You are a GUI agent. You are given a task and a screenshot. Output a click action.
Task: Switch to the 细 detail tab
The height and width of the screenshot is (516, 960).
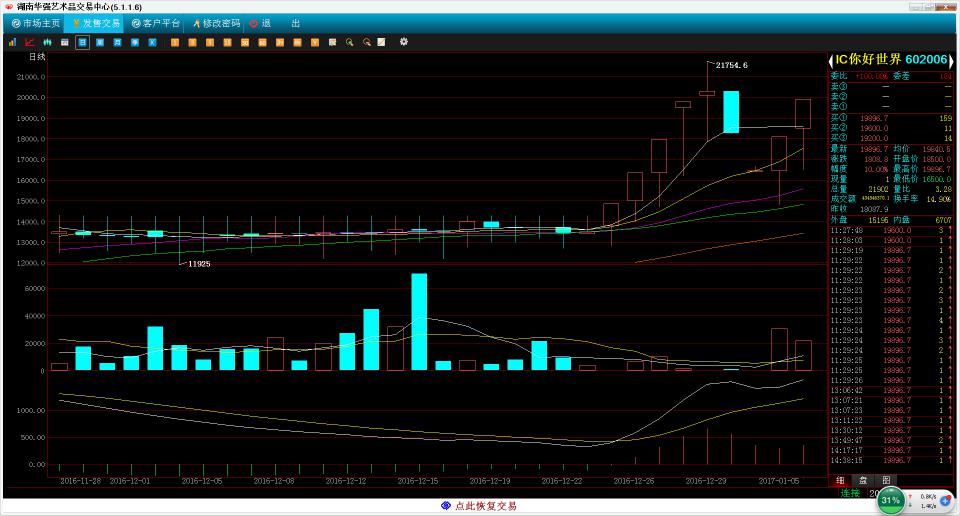840,481
